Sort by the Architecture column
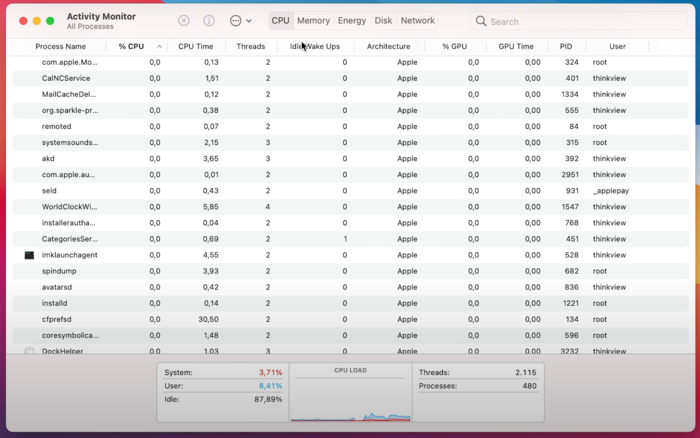700x438 pixels. point(388,46)
